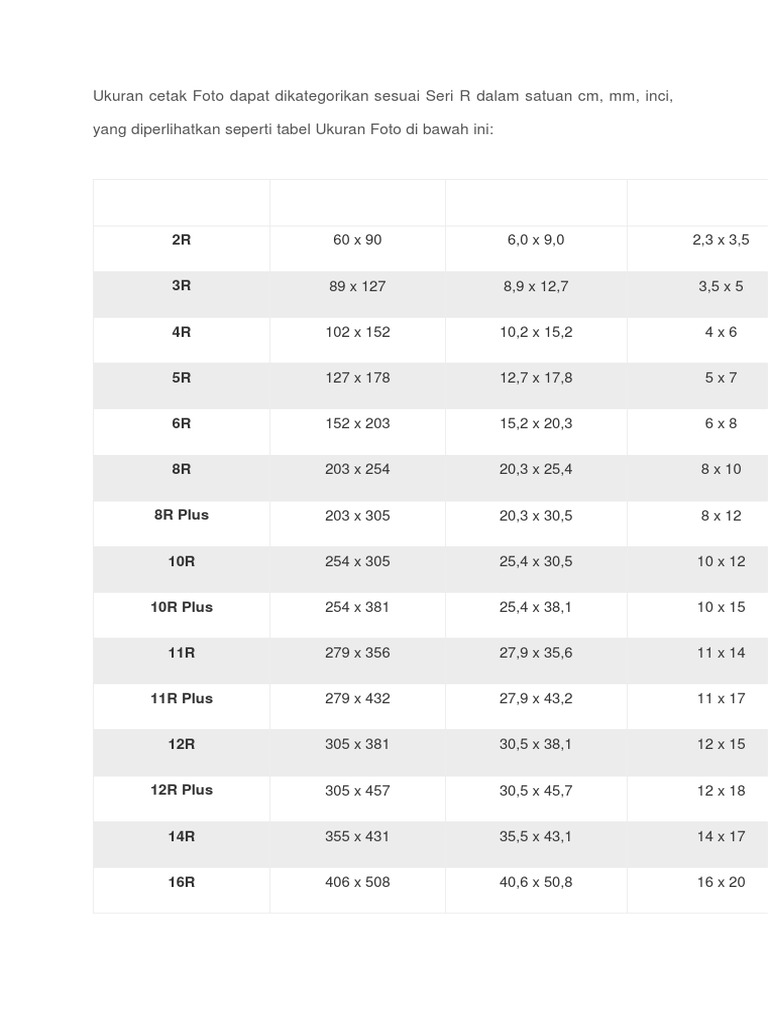This screenshot has width=768, height=1024.
Task: Click the 12R Plus row label
Action: [x=181, y=790]
